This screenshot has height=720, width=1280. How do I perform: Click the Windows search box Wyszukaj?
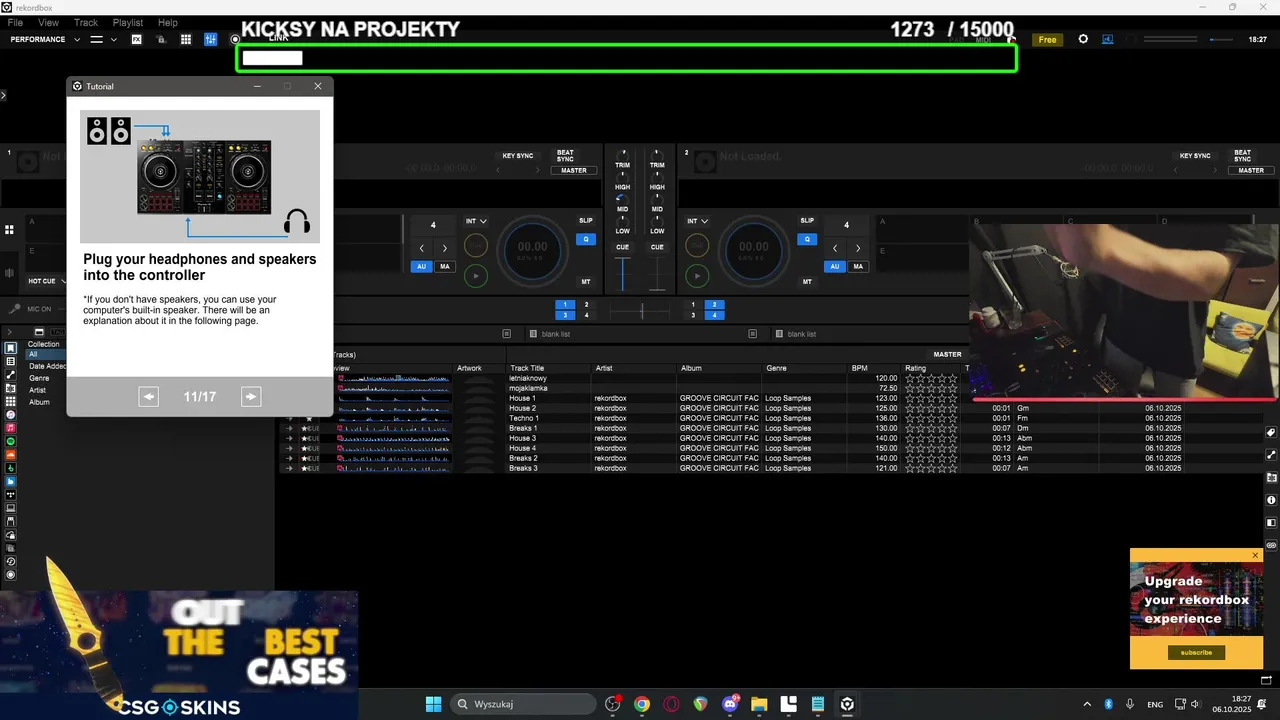[x=523, y=704]
